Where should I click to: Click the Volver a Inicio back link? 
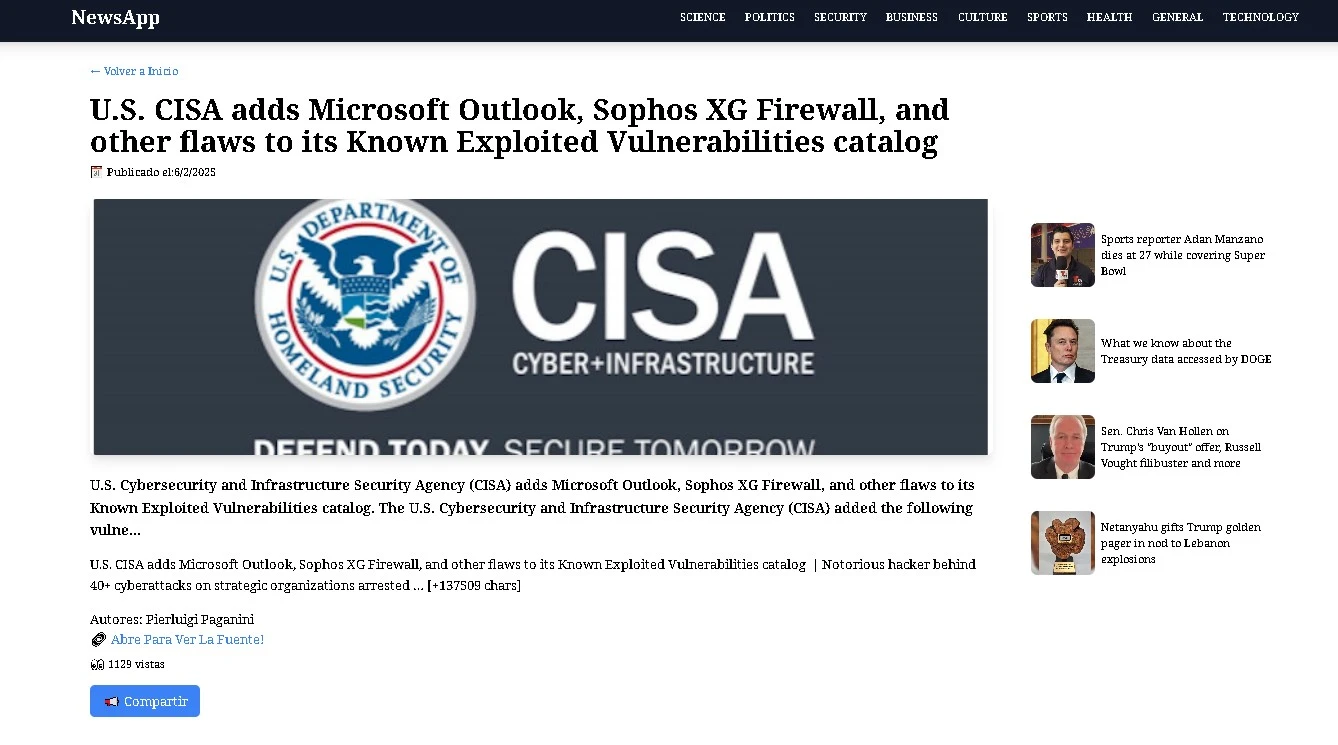coord(134,71)
